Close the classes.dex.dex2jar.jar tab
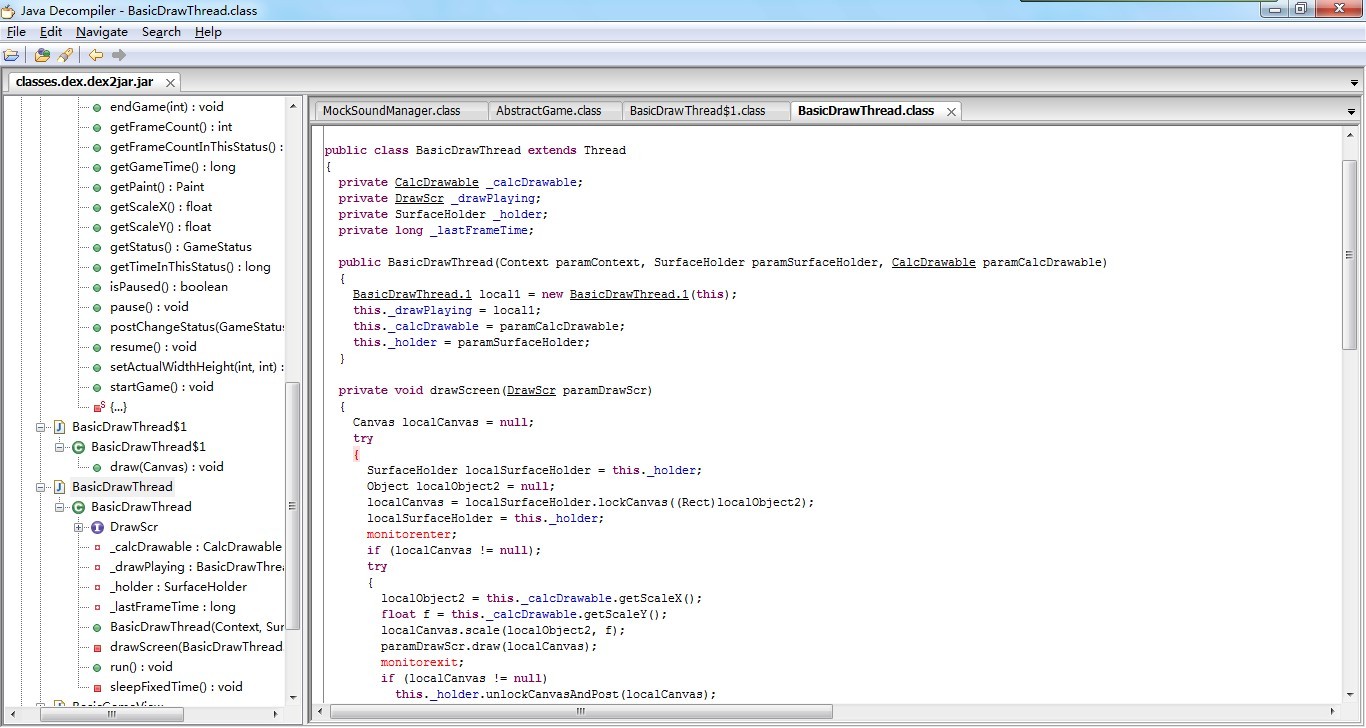Screen dimensions: 1366x728 pos(170,83)
